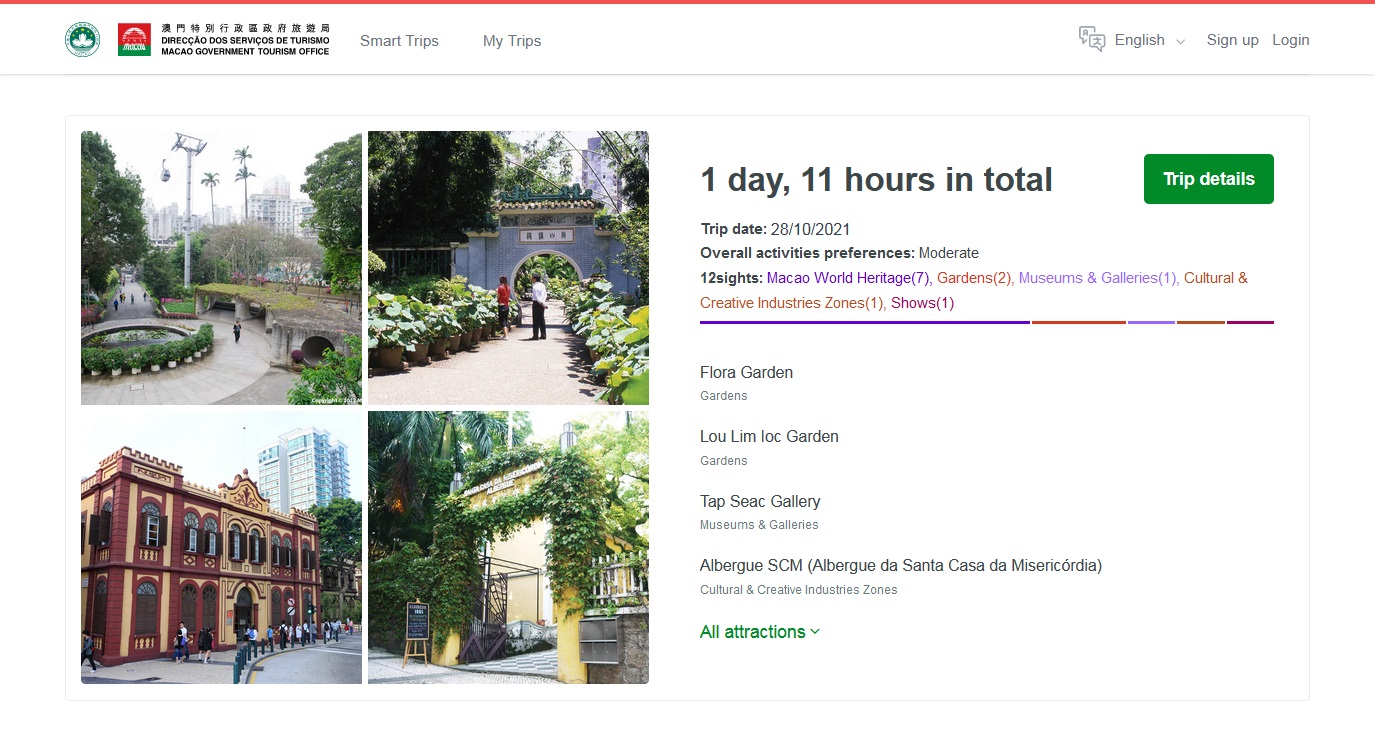Click the Macao SAR government emblem logo

point(82,40)
